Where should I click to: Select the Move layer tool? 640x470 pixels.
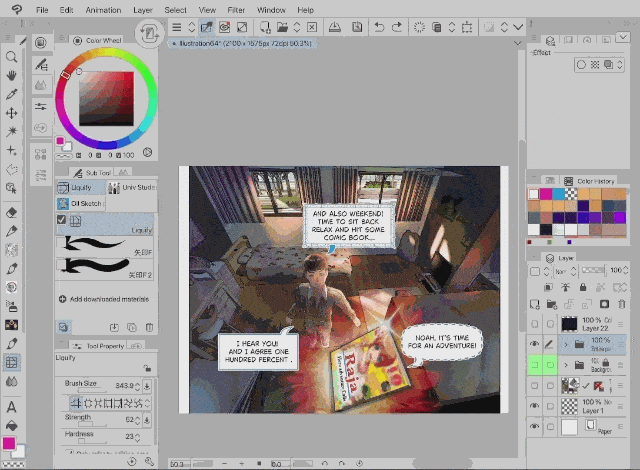click(11, 113)
